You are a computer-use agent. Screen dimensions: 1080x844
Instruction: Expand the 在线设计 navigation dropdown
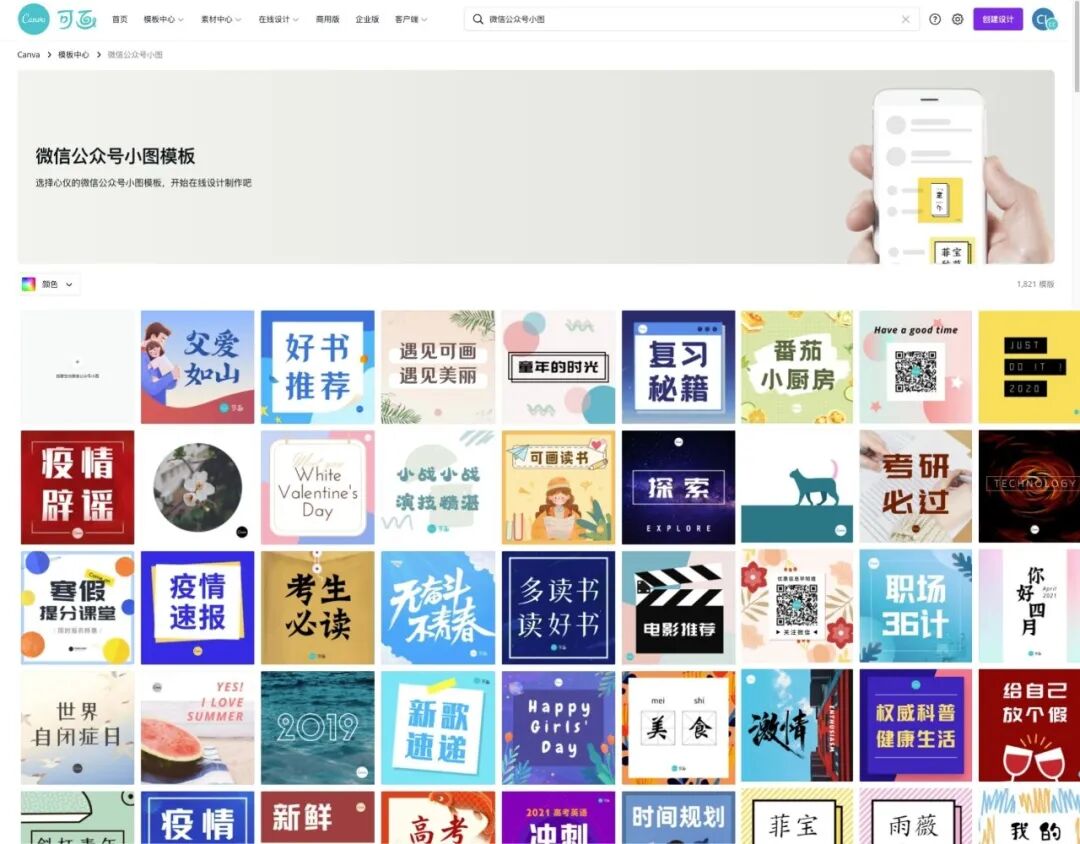tap(278, 19)
